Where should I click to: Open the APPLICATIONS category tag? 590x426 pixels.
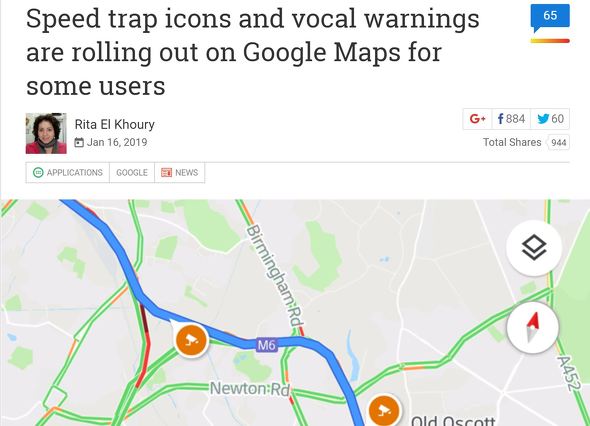(68, 172)
